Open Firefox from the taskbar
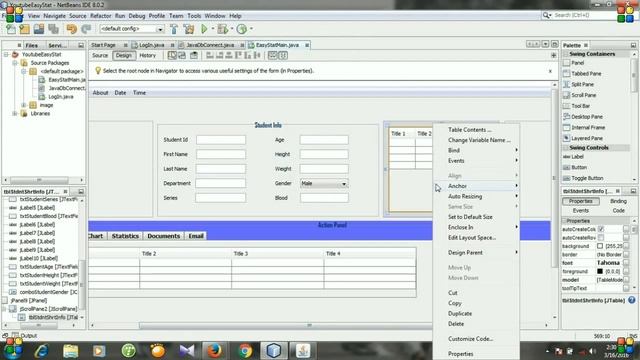 [214, 350]
